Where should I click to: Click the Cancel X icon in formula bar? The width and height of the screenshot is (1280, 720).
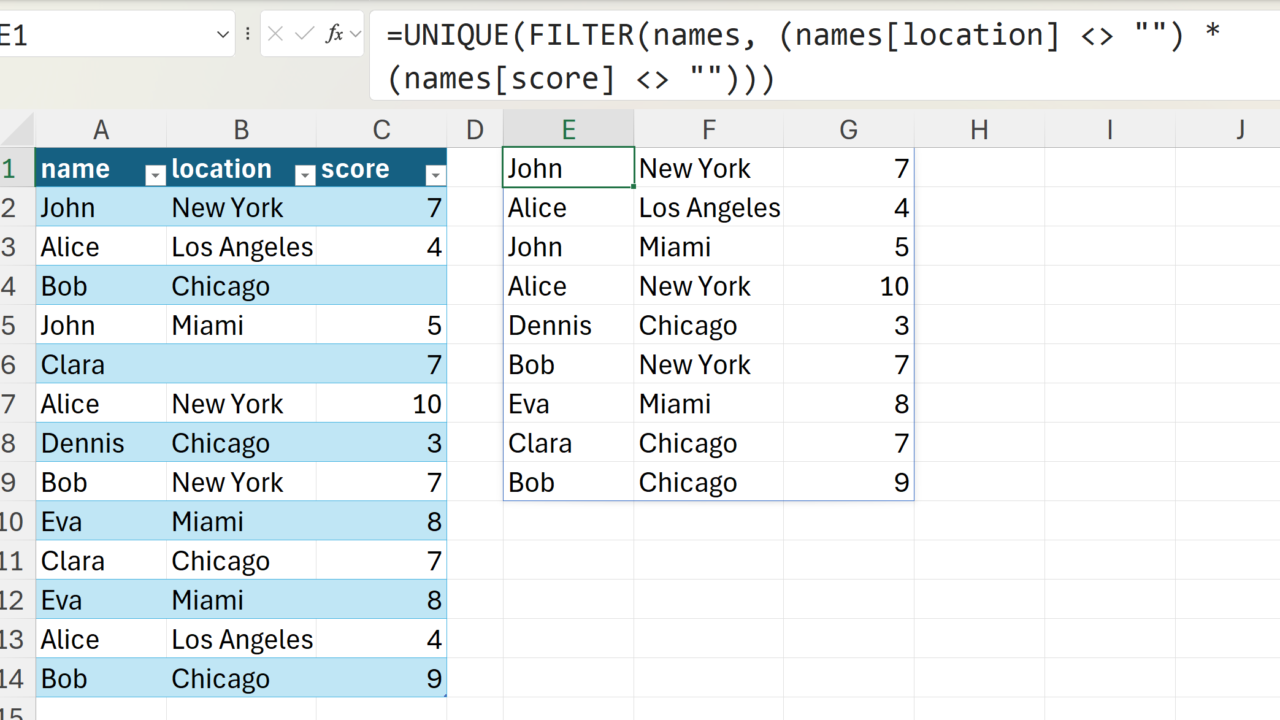(x=276, y=34)
